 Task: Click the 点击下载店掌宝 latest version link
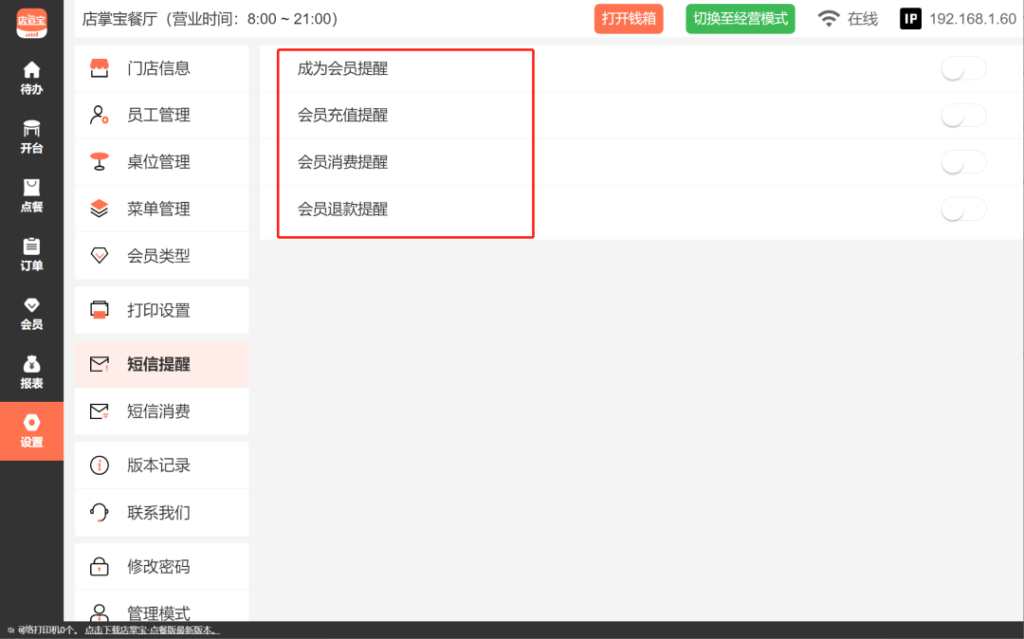pos(152,631)
